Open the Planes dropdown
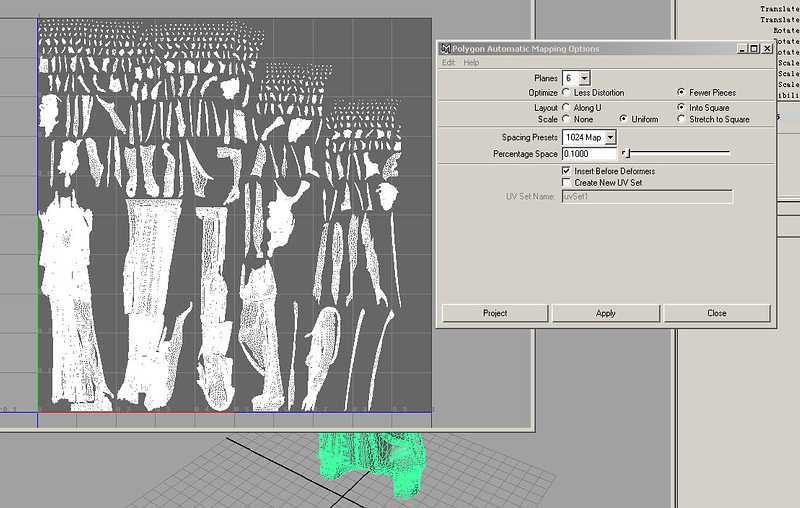The image size is (800, 508). (584, 78)
